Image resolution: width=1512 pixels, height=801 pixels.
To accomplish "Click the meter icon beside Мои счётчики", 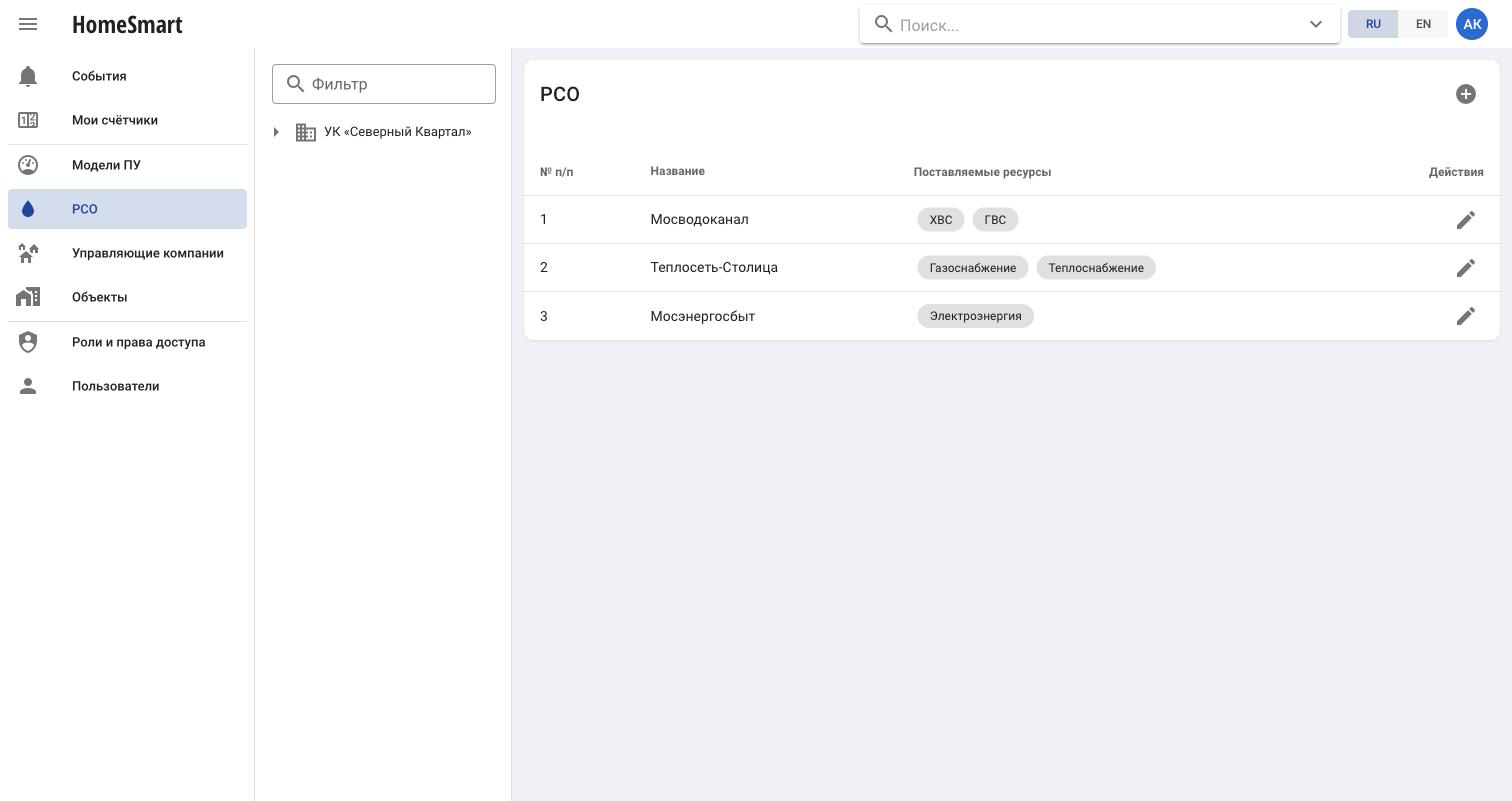I will coord(28,120).
